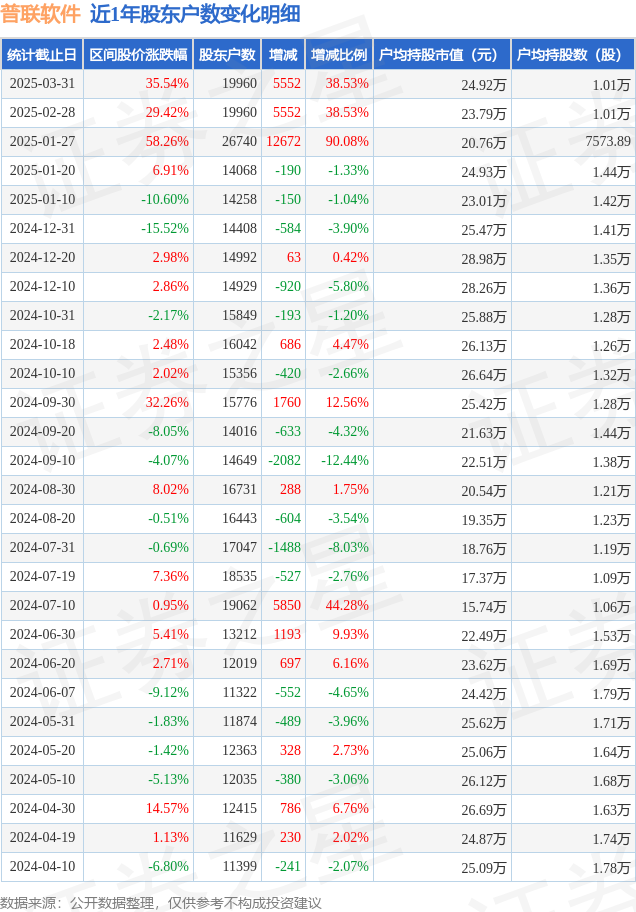Click the 增减 column header
636x912 pixels.
pyautogui.click(x=283, y=55)
